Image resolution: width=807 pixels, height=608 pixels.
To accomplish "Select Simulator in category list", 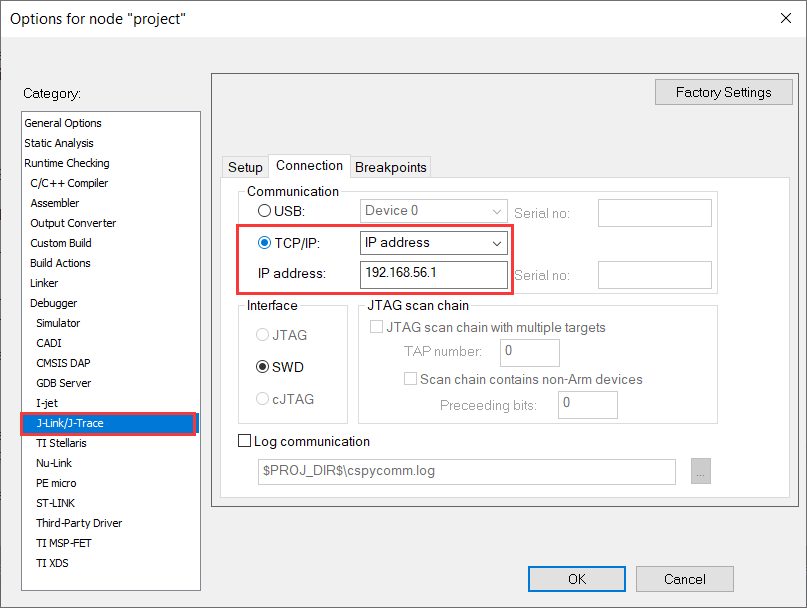I will tap(58, 323).
